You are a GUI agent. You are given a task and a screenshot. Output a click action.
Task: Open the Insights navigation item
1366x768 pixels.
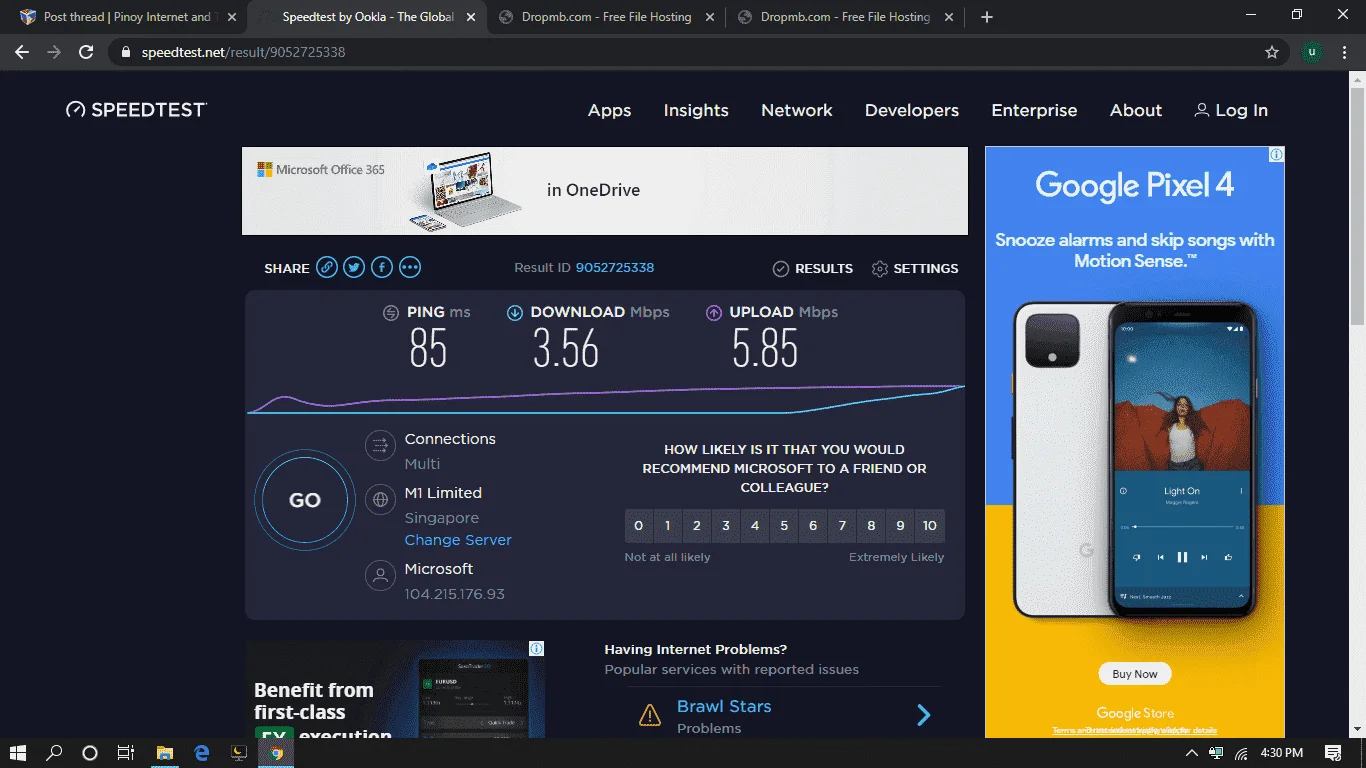pos(696,111)
